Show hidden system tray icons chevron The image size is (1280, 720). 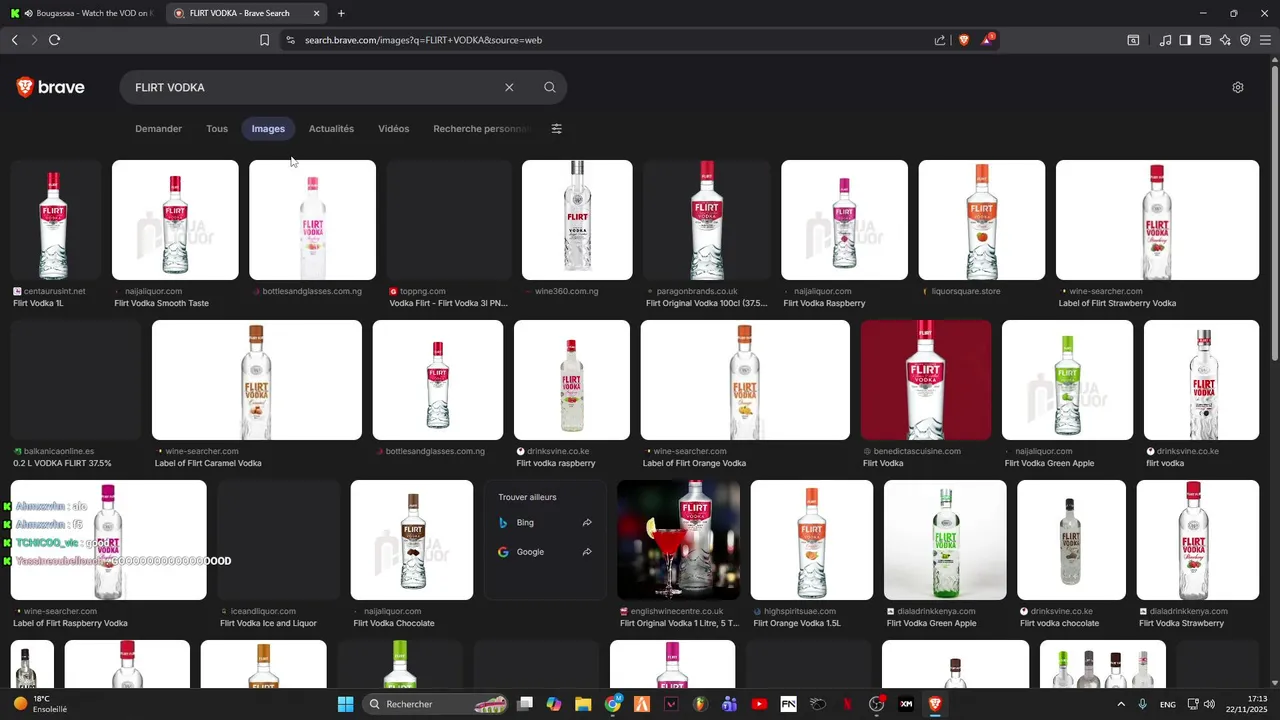1120,704
